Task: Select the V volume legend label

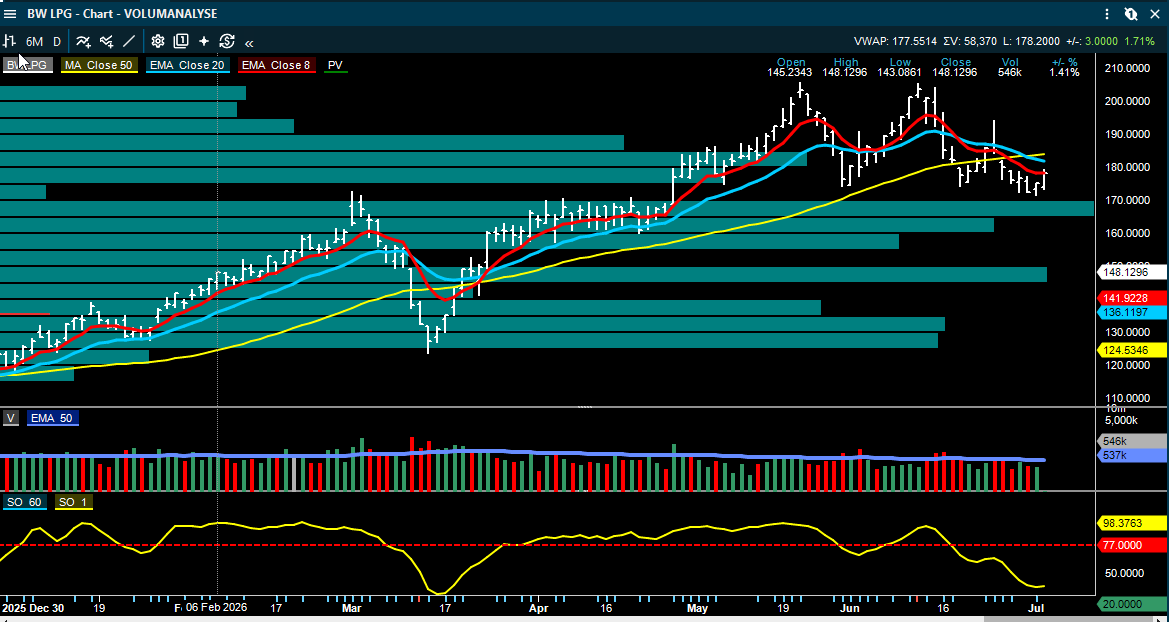Action: 10,418
